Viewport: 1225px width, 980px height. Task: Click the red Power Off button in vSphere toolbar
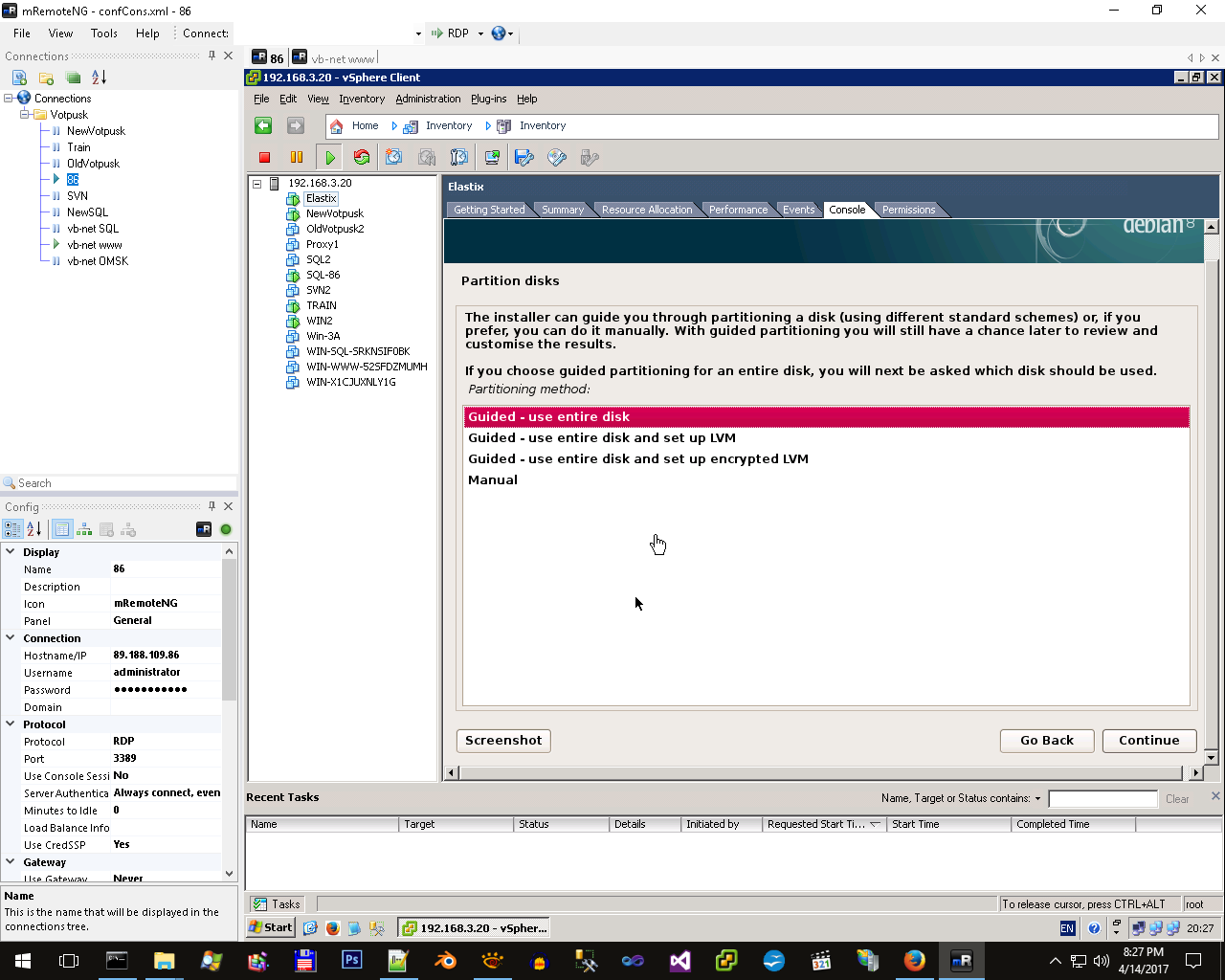265,158
